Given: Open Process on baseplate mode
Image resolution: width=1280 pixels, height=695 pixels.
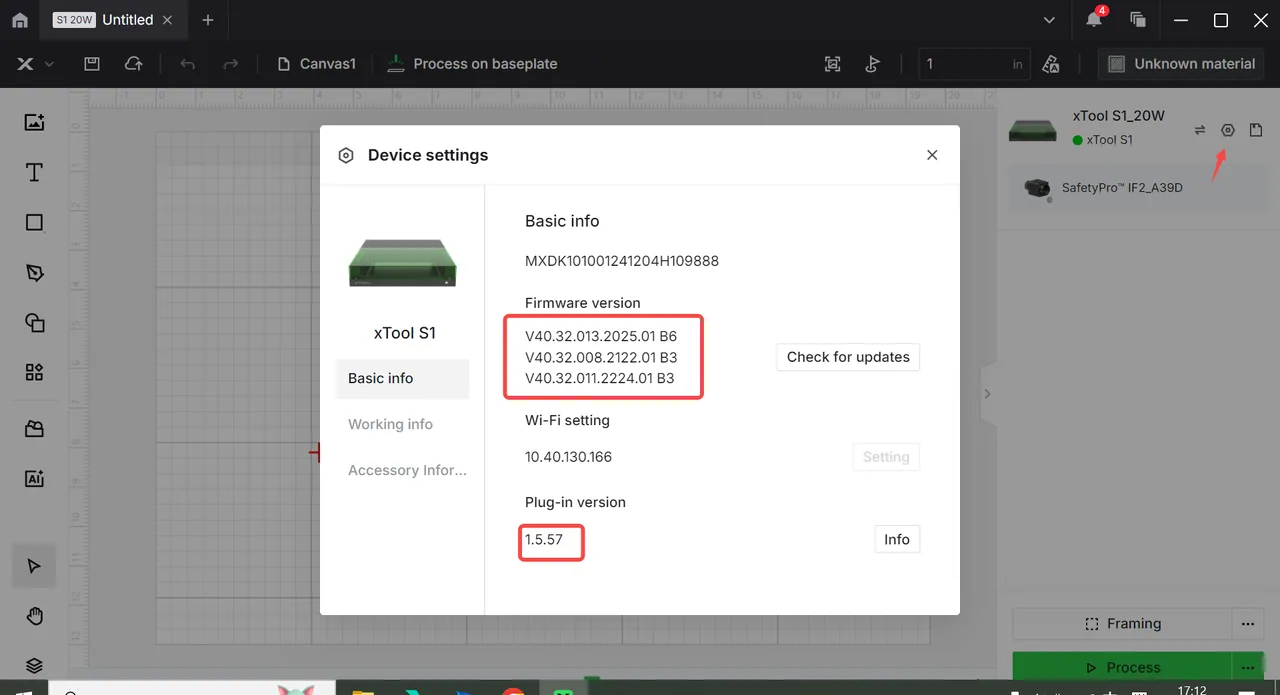Looking at the screenshot, I should tap(472, 64).
